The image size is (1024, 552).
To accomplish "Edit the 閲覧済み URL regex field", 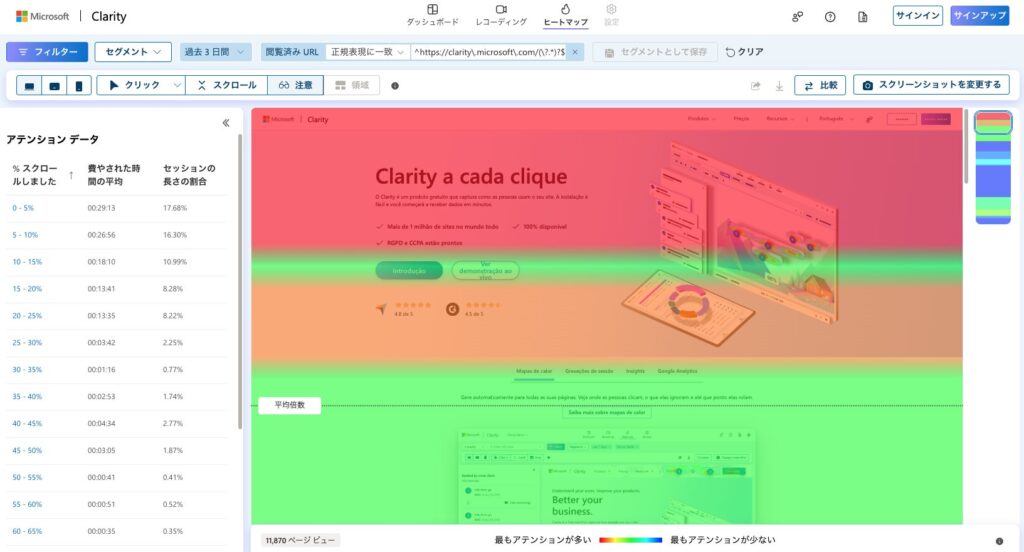I will 489,52.
